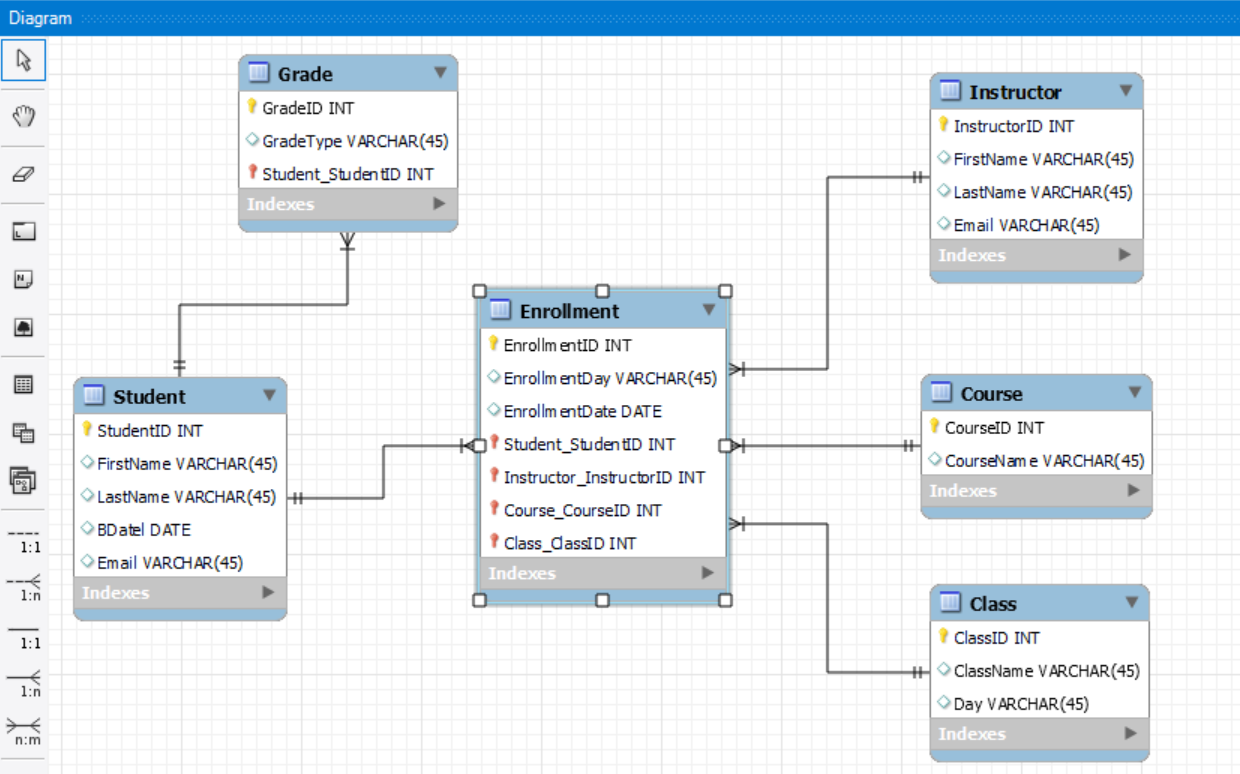Click the Course table title

point(991,393)
